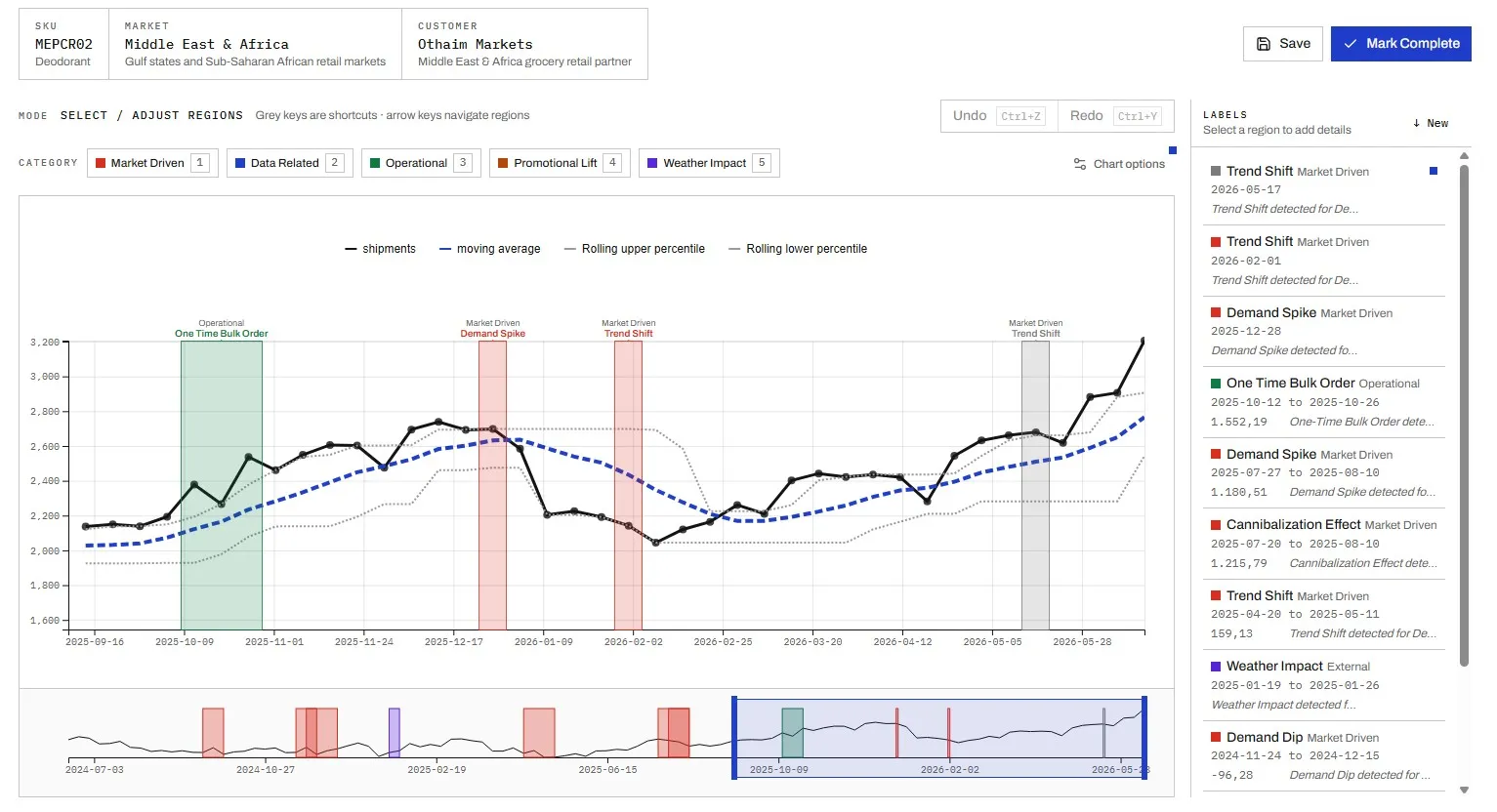The width and height of the screenshot is (1497, 812).
Task: Toggle Rolling upper percentile legend entry
Action: pyautogui.click(x=635, y=249)
